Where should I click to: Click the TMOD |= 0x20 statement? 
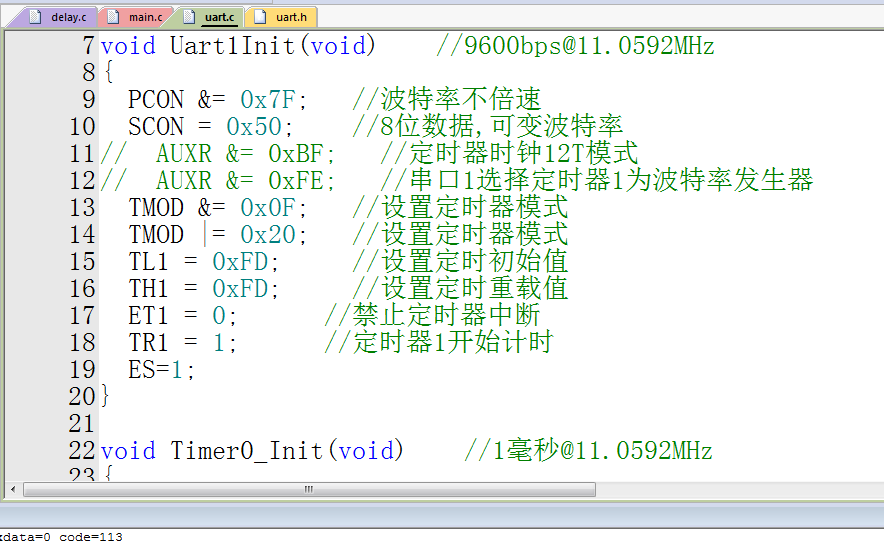pyautogui.click(x=217, y=235)
